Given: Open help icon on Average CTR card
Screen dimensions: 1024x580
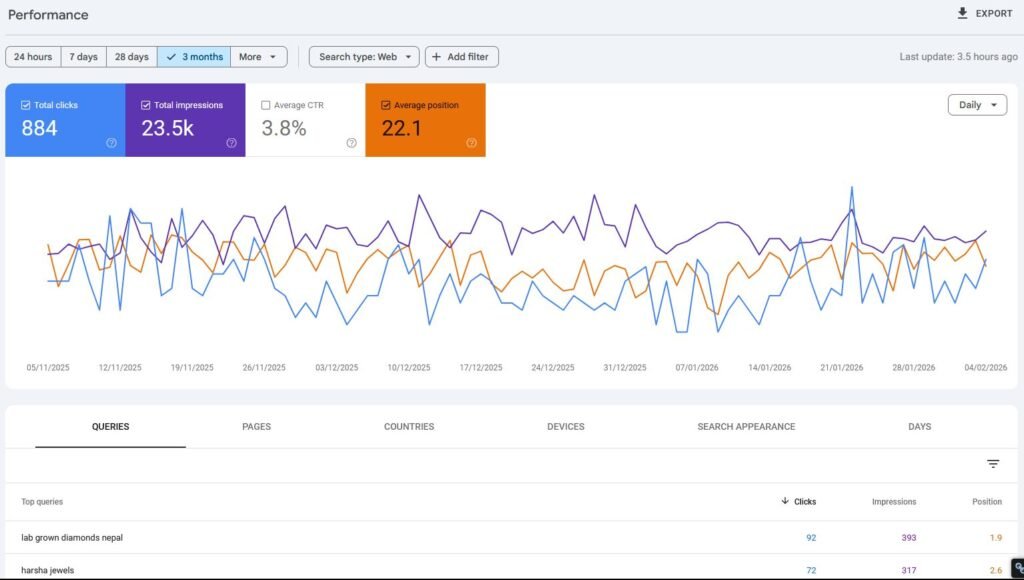Looking at the screenshot, I should 351,143.
